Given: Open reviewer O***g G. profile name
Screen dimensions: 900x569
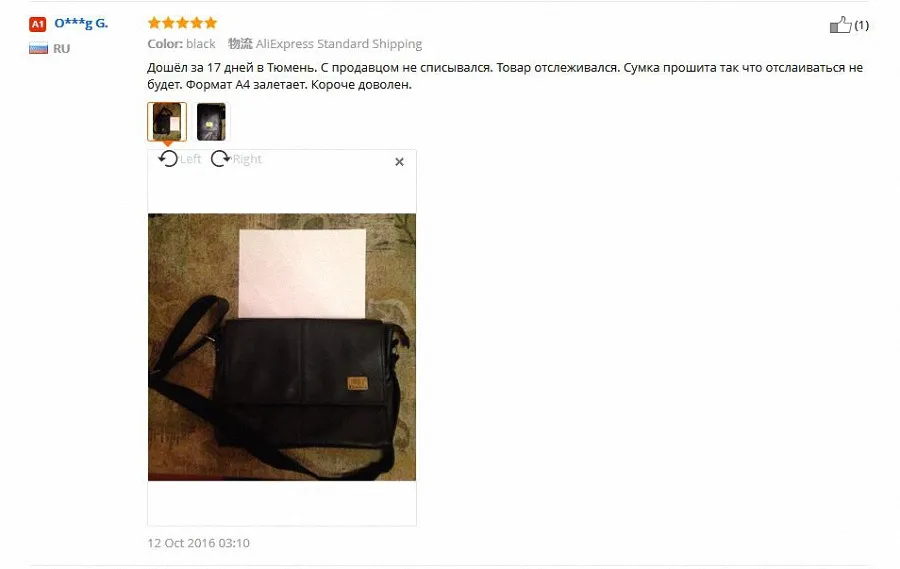Looking at the screenshot, I should click(x=81, y=24).
